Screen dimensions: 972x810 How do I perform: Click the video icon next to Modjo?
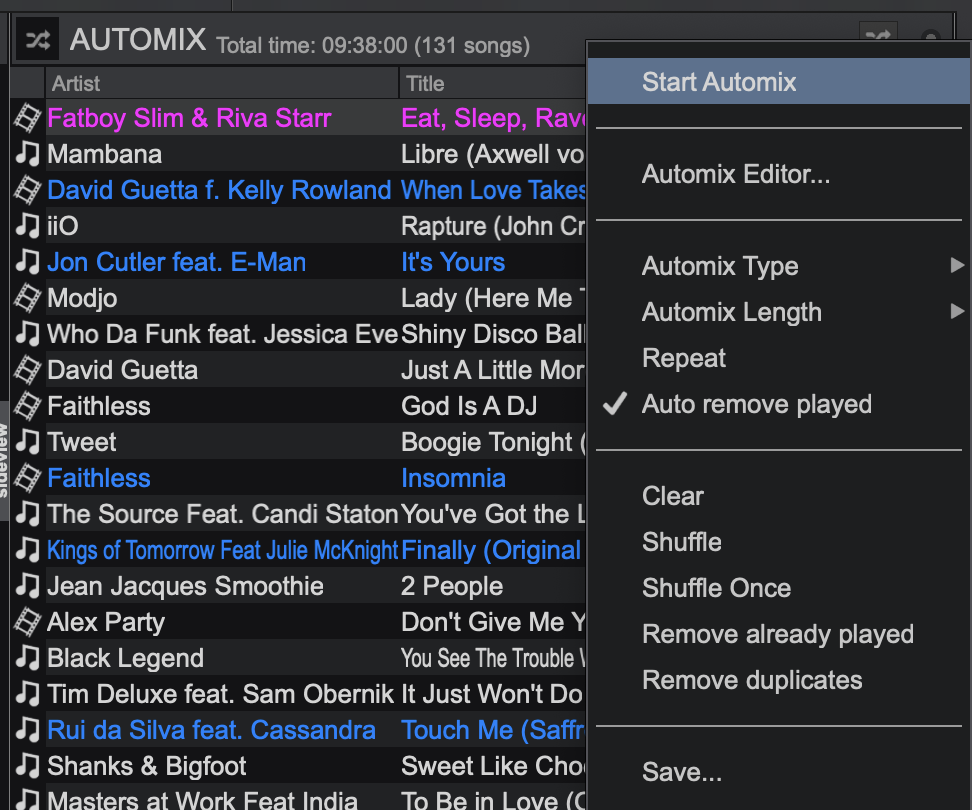click(x=26, y=299)
